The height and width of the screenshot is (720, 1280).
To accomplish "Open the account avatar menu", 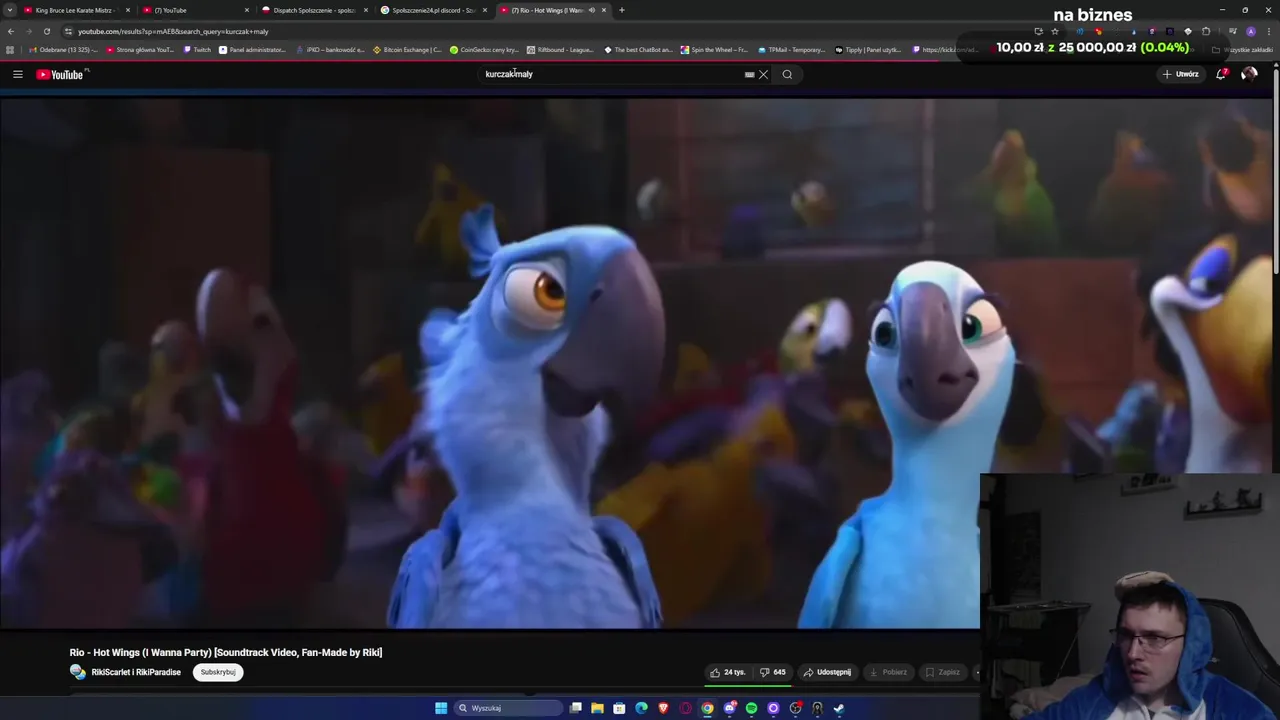I will click(x=1249, y=74).
